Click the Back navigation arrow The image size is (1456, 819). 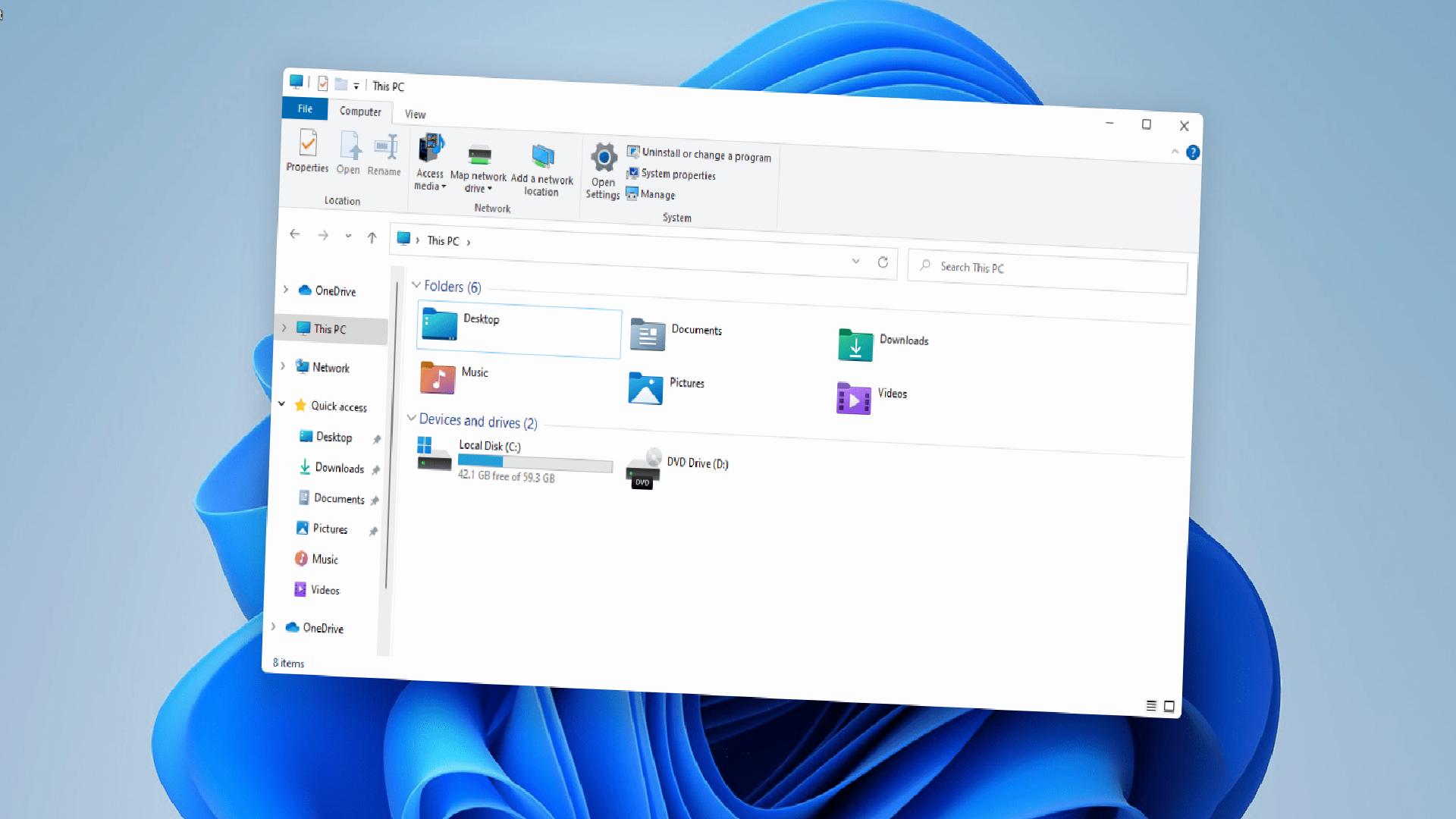tap(294, 234)
